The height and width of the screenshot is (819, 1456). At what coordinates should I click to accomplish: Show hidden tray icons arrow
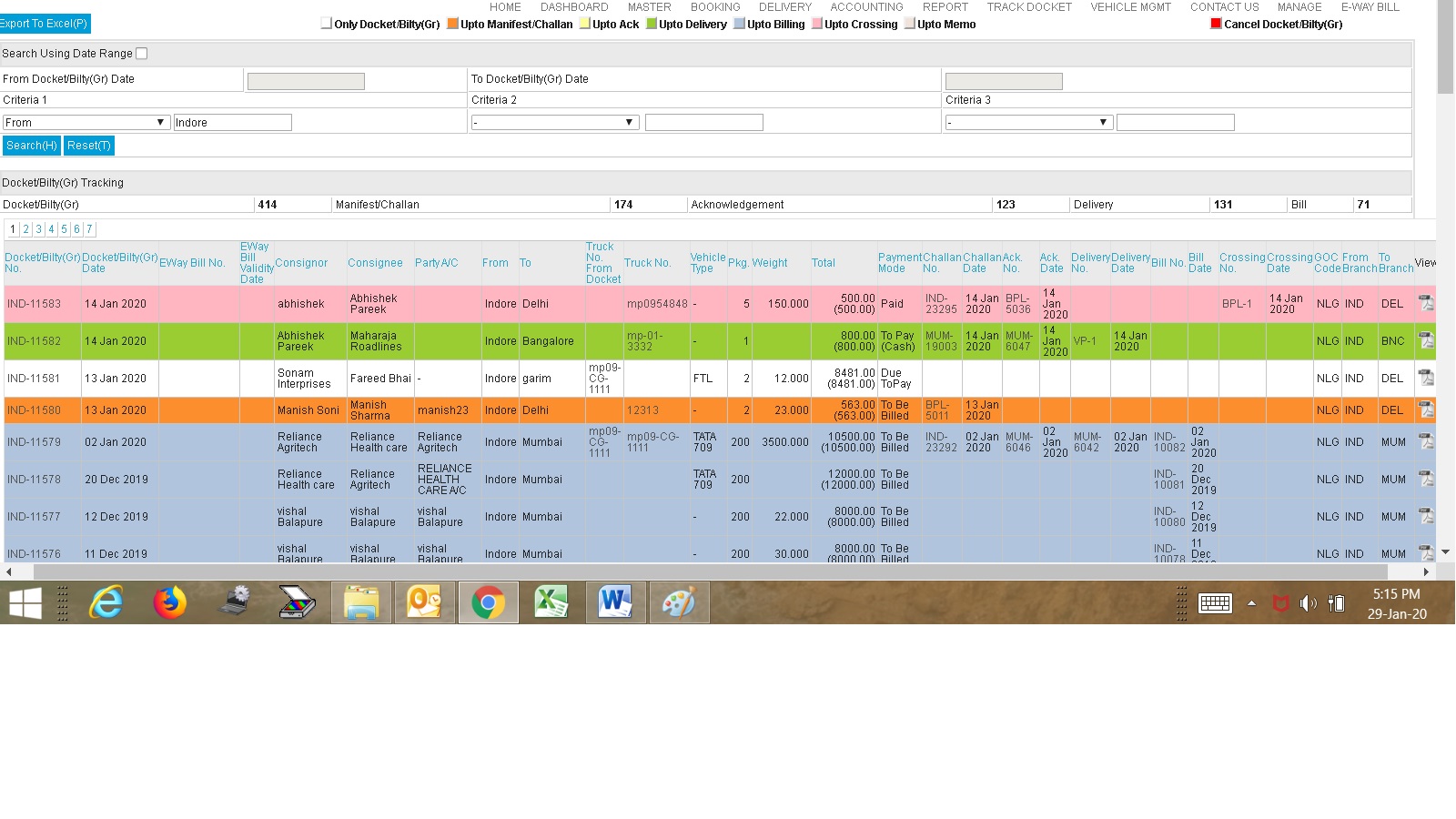[1251, 603]
